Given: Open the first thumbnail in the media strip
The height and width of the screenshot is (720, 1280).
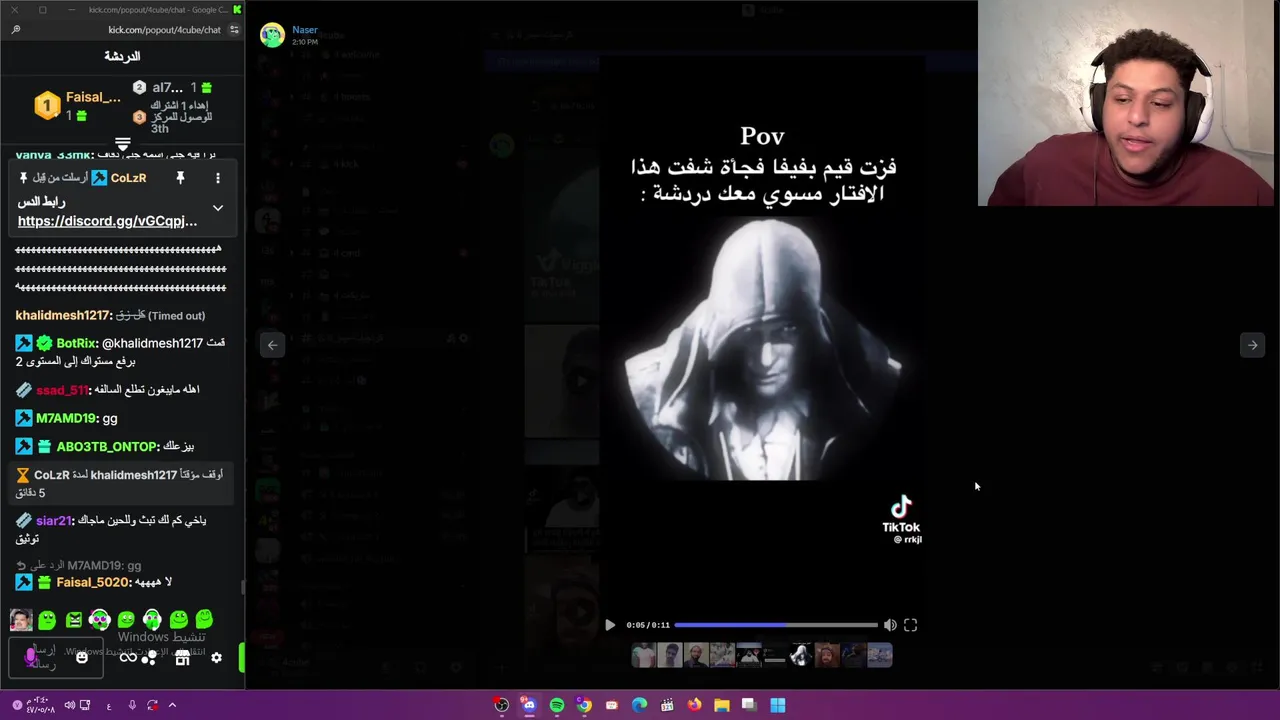Looking at the screenshot, I should click(643, 655).
